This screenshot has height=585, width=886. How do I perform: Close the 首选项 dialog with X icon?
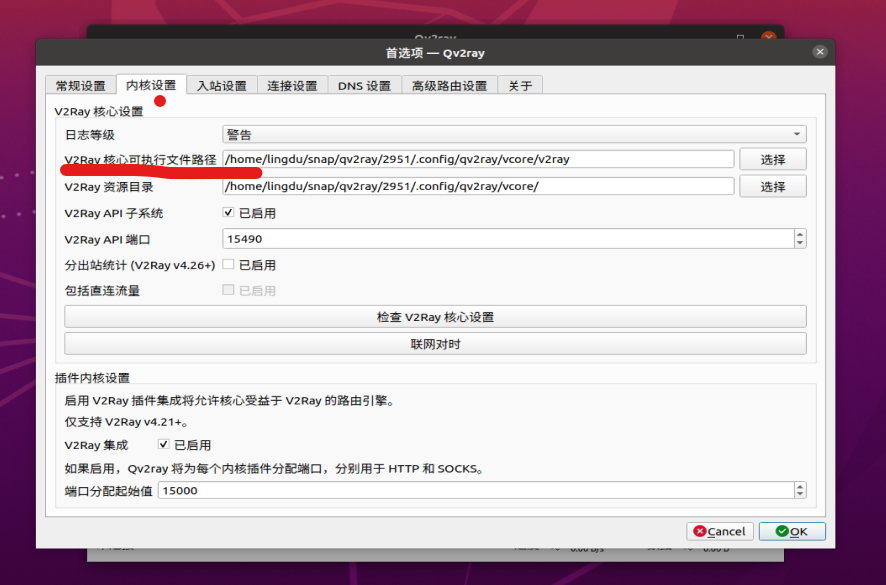pos(820,52)
